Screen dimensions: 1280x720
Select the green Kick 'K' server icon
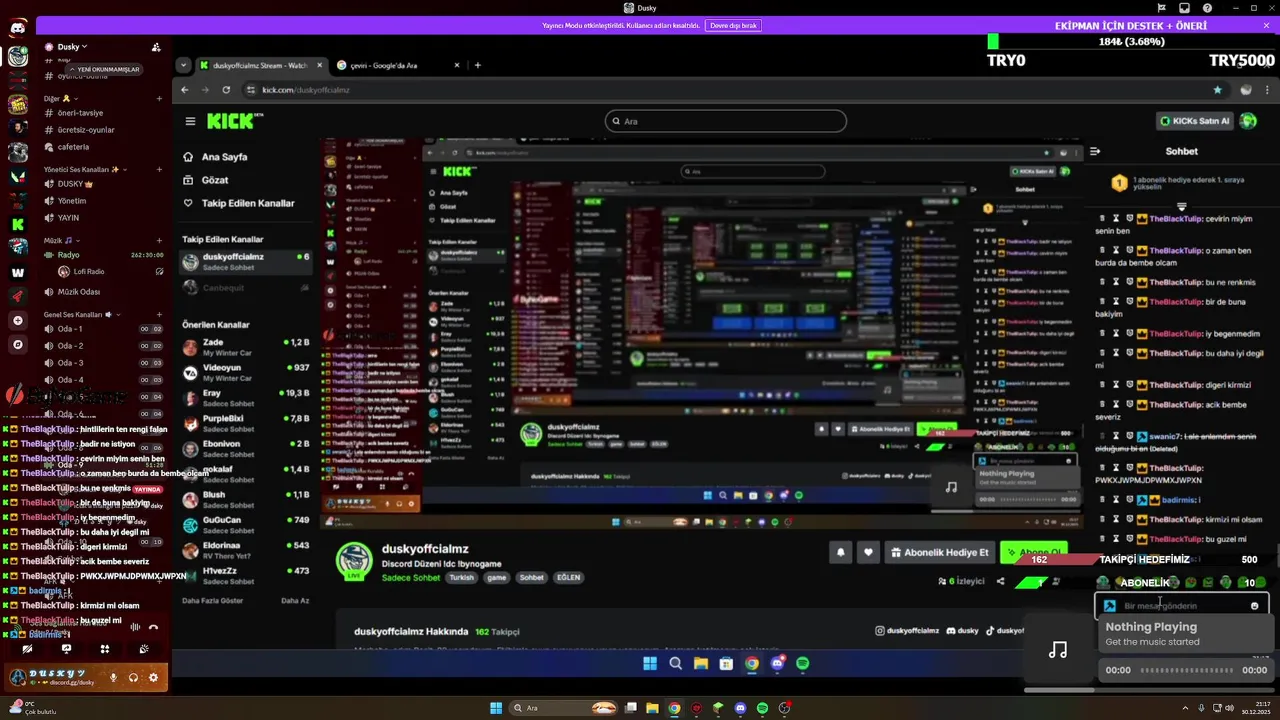(x=18, y=224)
